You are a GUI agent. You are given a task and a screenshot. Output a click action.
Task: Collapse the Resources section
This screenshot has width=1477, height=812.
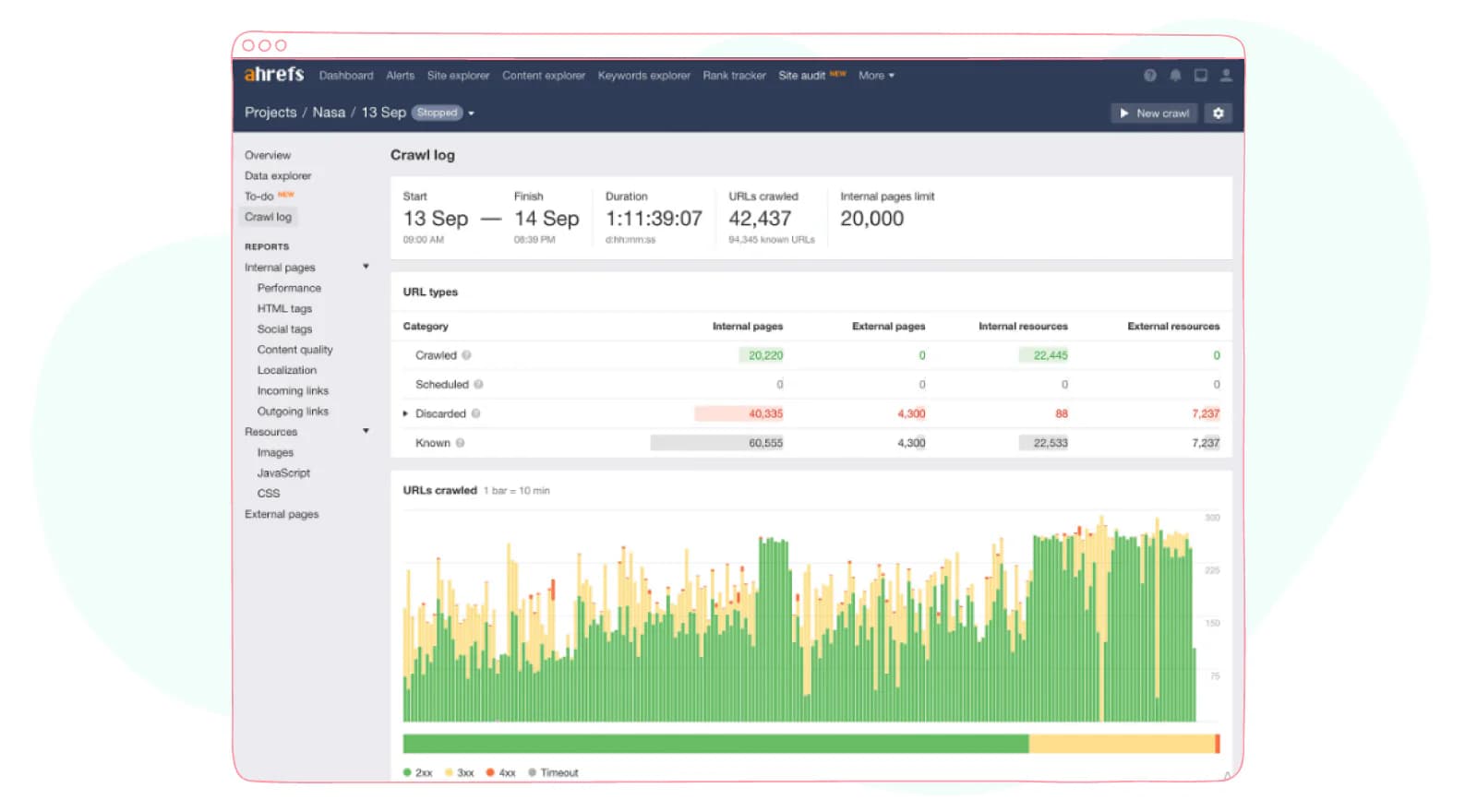pos(366,431)
